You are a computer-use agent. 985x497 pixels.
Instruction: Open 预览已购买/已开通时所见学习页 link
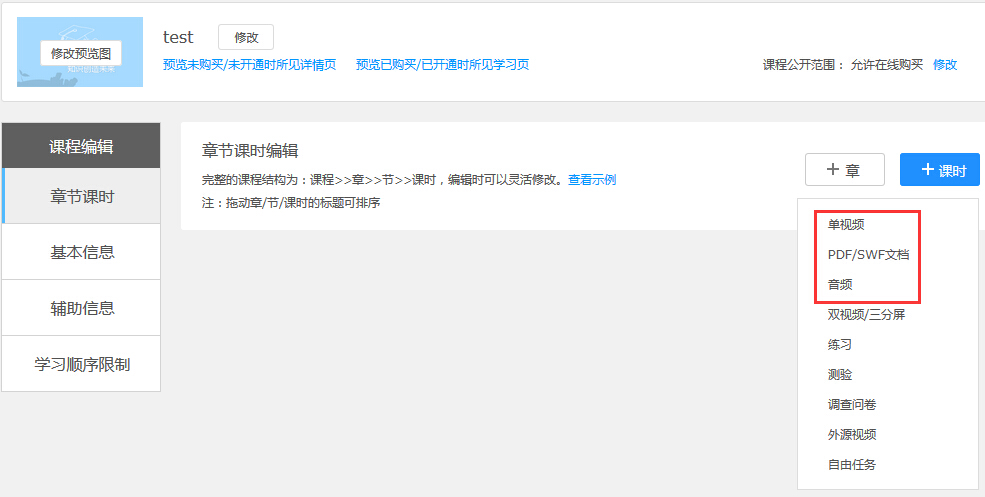[442, 65]
